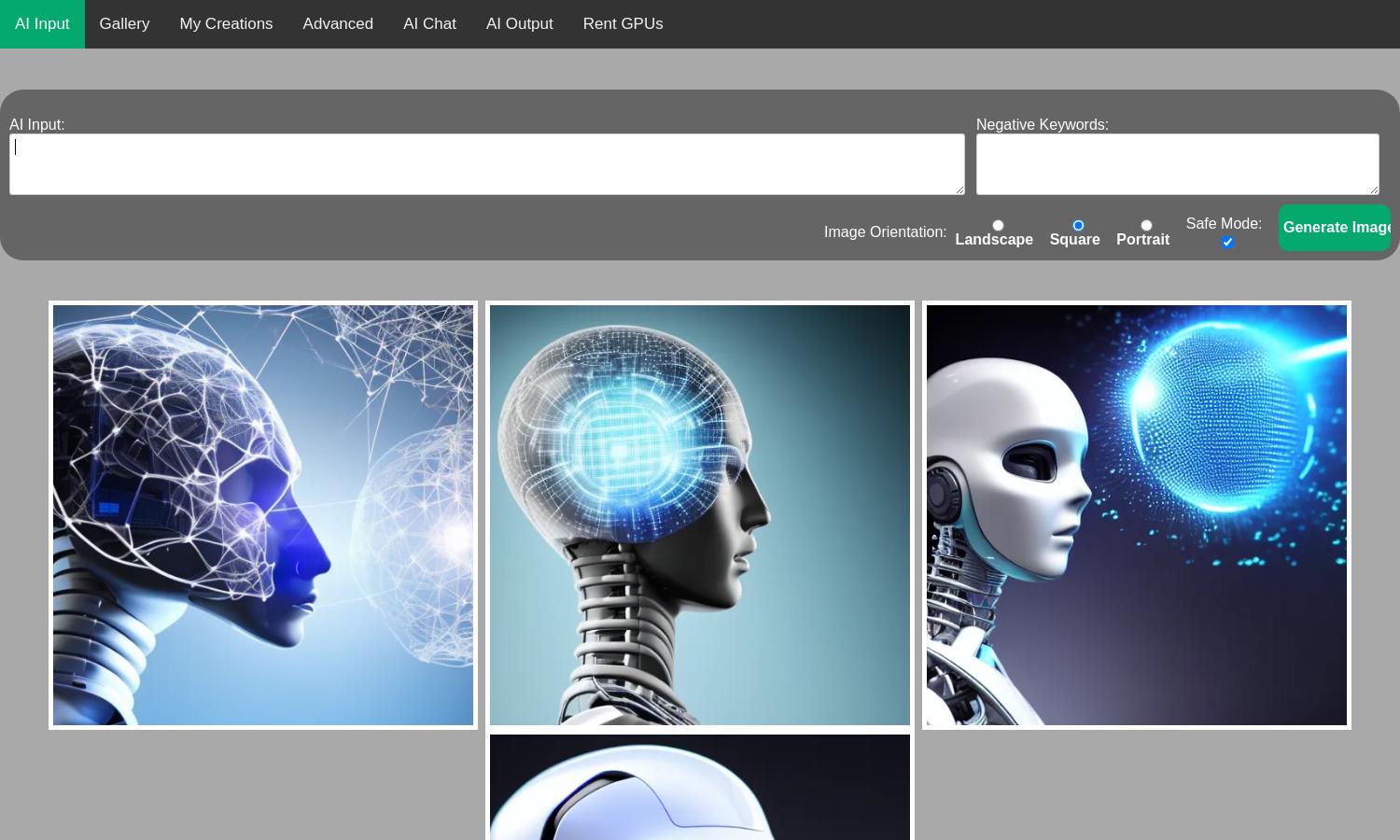Open the glowing brain chip android thumbnail
The height and width of the screenshot is (840, 1400).
700,515
